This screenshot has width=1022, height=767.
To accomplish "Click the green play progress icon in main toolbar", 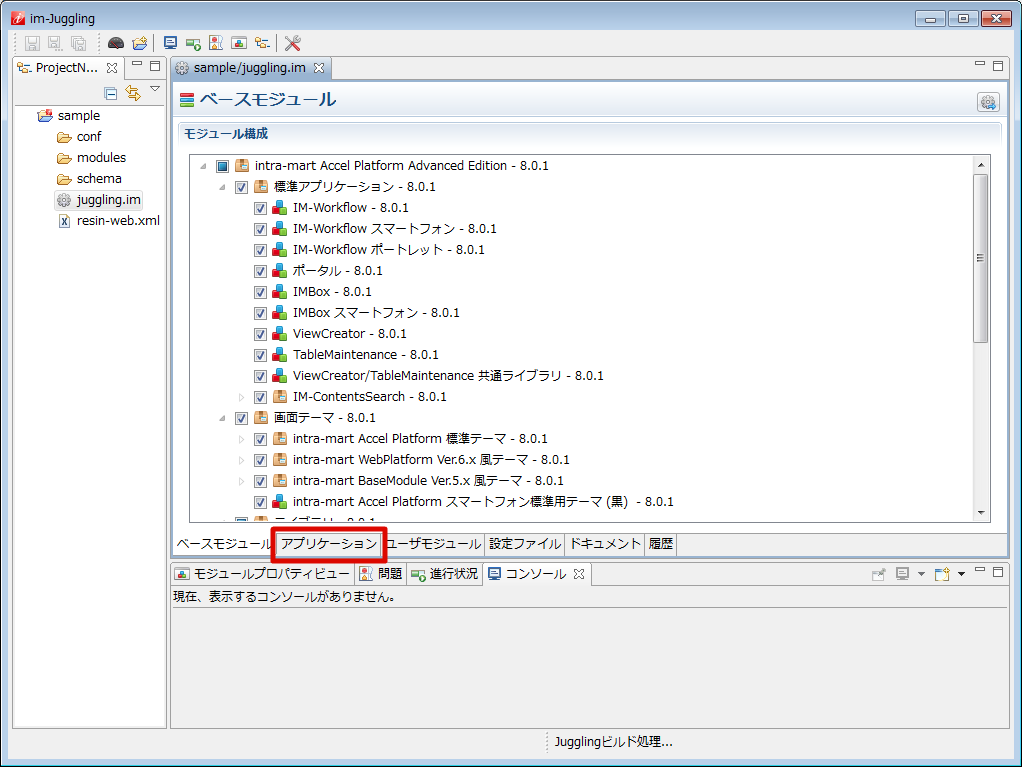I will tap(193, 44).
